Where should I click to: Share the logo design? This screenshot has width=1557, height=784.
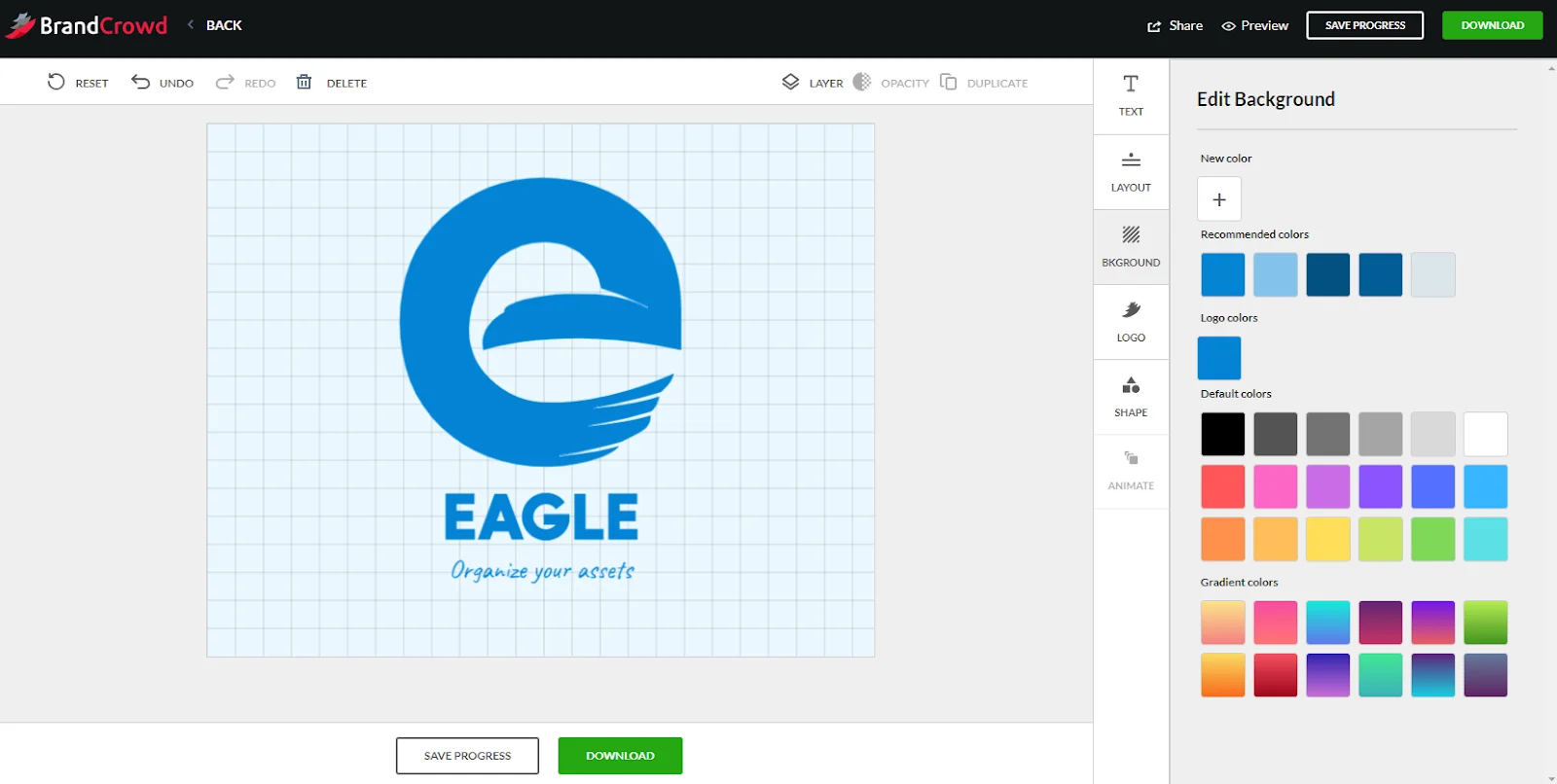[x=1176, y=25]
